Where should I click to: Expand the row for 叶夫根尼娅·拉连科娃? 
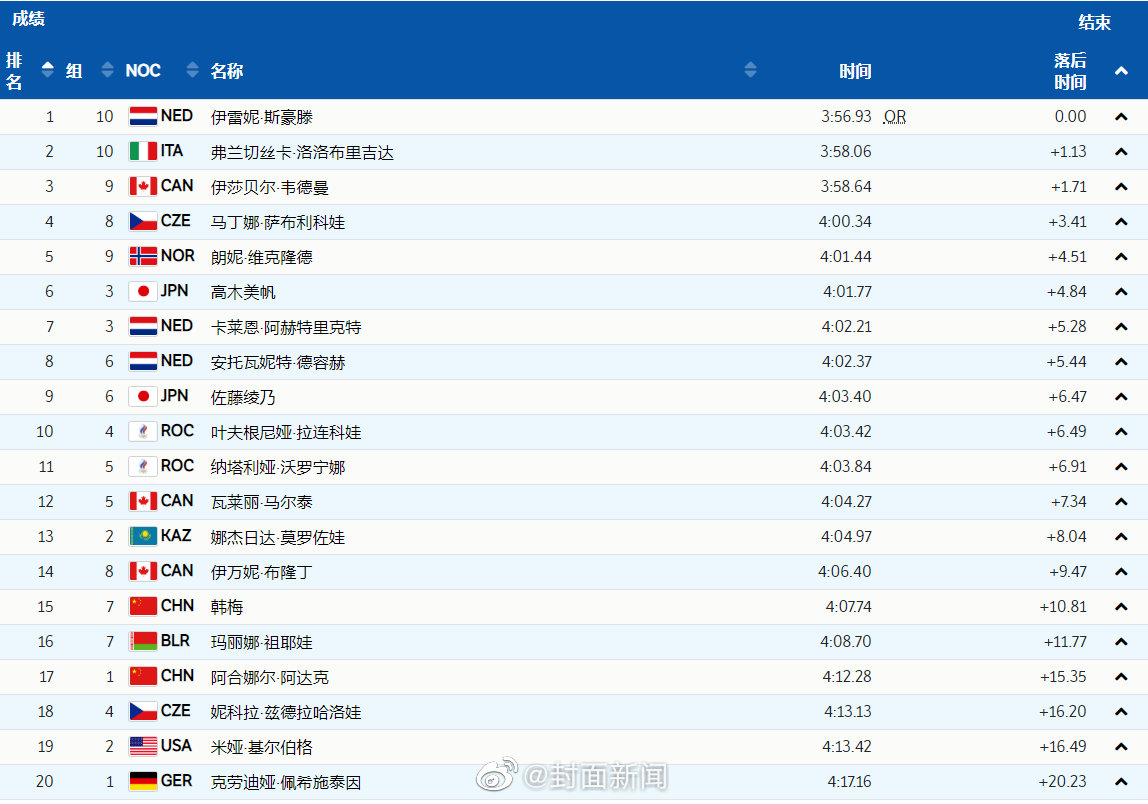tap(1121, 432)
